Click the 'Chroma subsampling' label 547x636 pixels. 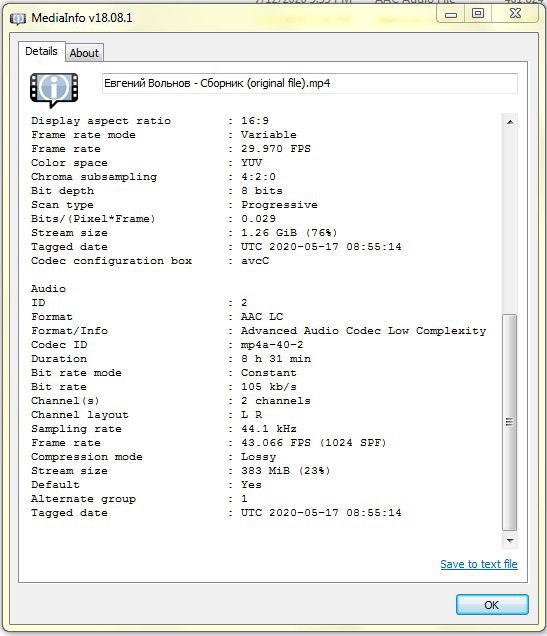coord(94,177)
